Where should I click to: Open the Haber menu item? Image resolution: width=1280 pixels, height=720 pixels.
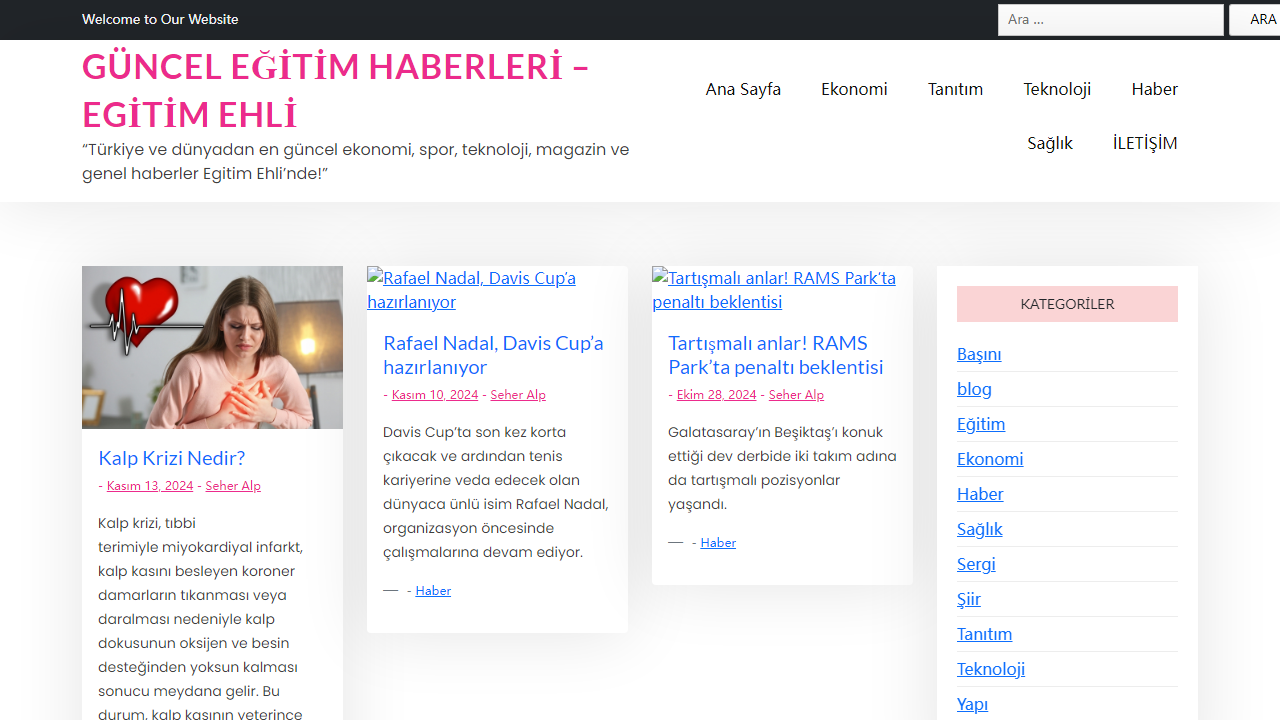[1155, 89]
